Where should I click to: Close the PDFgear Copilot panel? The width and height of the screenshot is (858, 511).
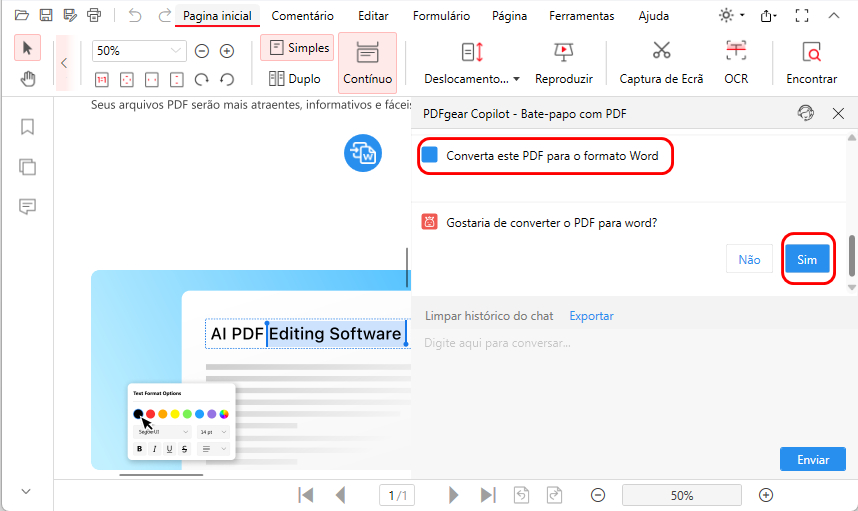pos(838,113)
